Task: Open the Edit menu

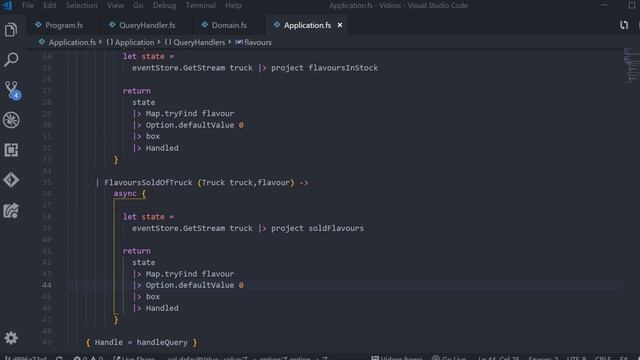Action: tap(49, 5)
